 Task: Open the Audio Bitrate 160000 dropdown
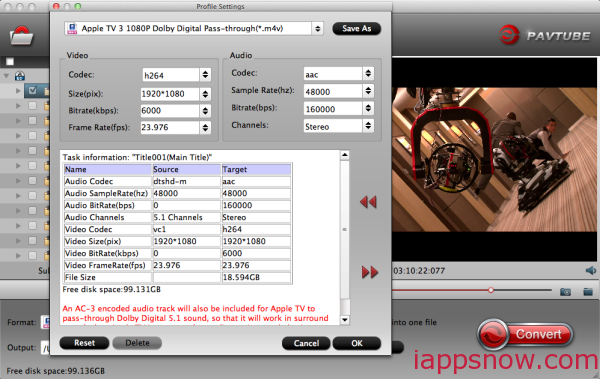click(x=368, y=108)
